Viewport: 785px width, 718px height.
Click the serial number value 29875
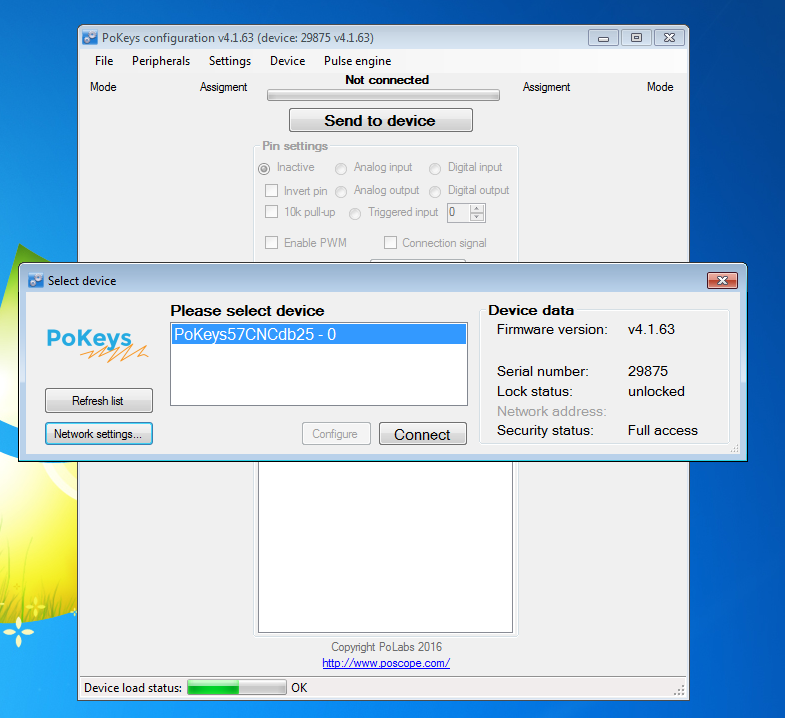point(648,371)
